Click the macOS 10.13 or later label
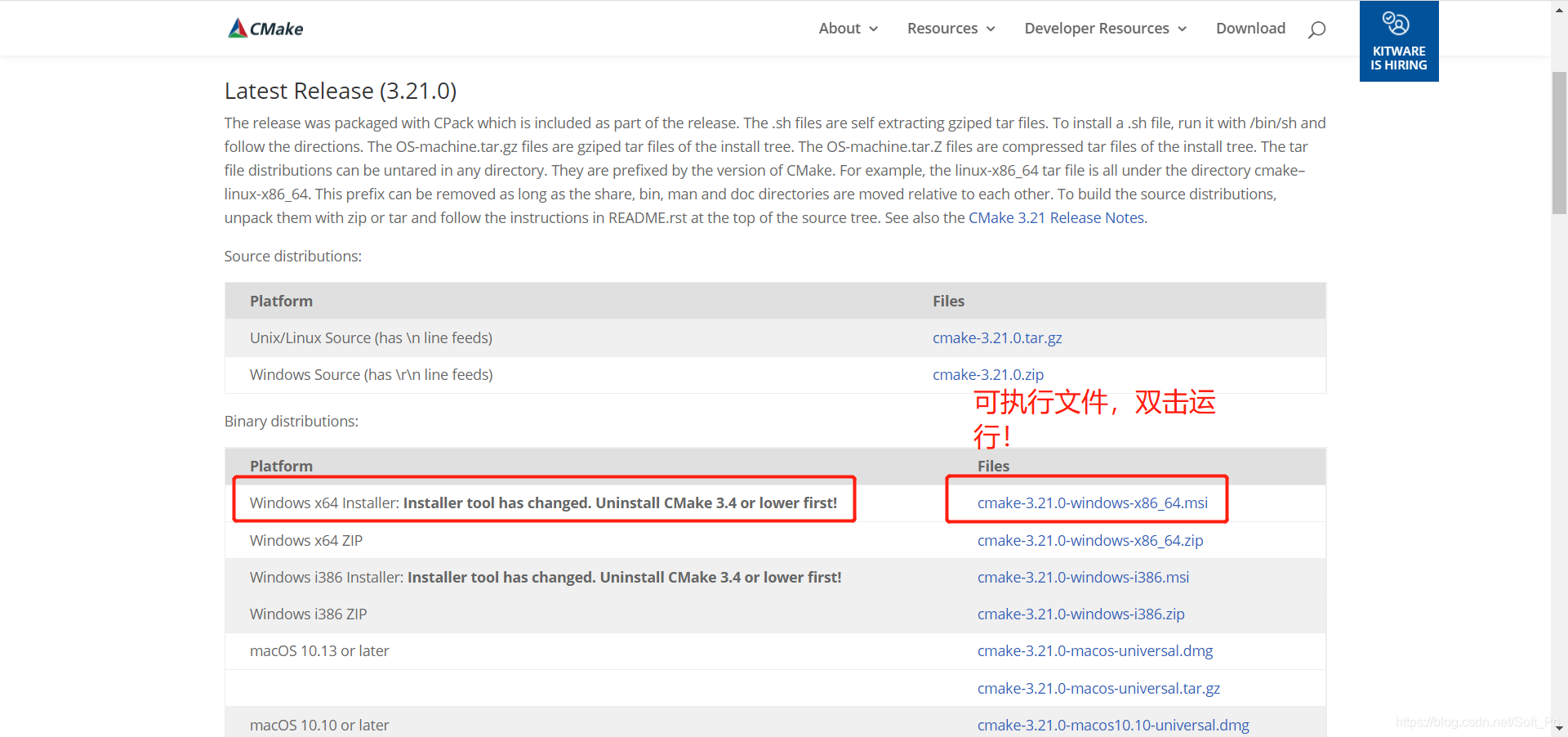Screen dimensions: 1568x737 tap(319, 651)
